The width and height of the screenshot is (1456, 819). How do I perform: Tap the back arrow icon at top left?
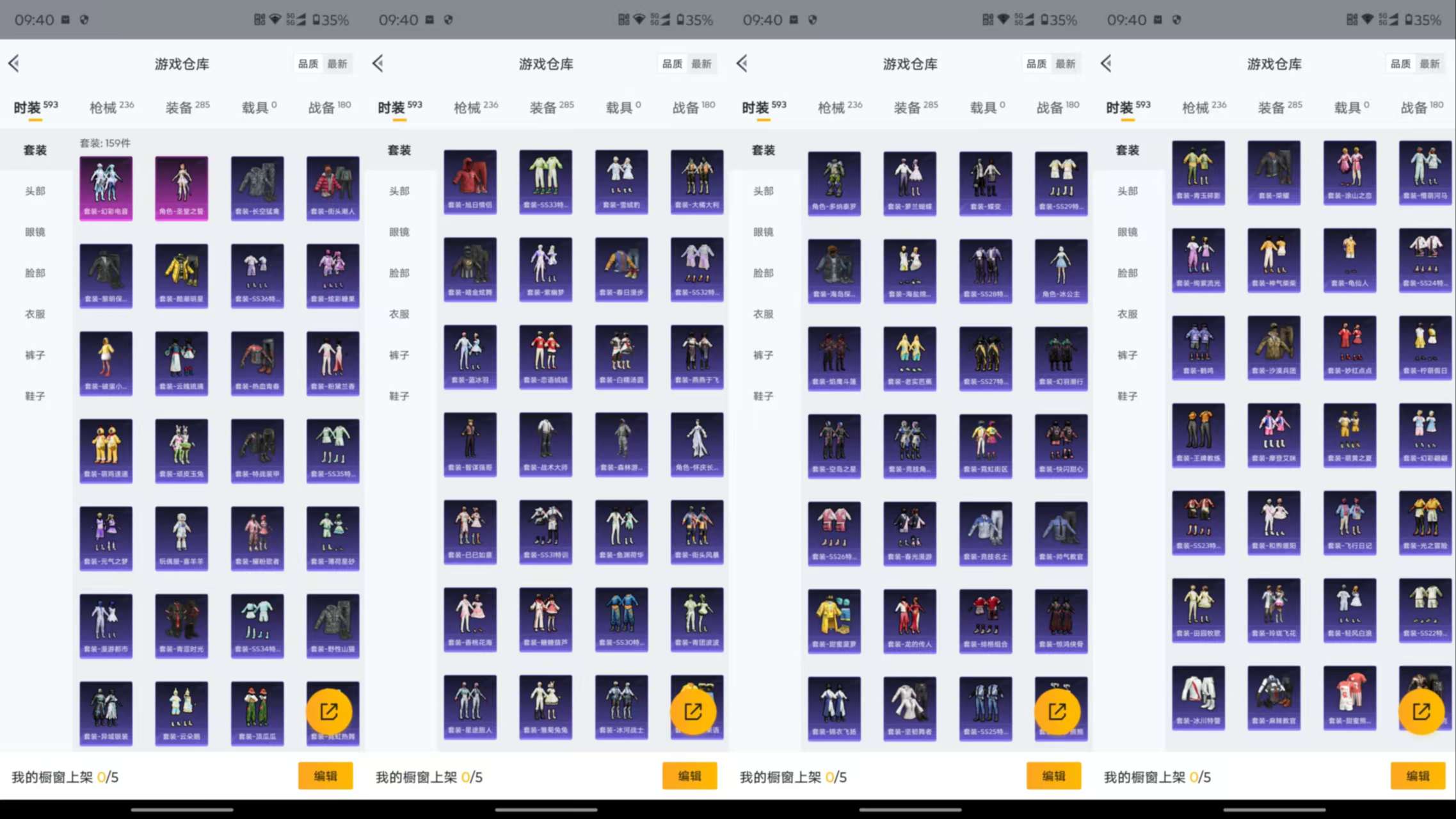pyautogui.click(x=14, y=63)
